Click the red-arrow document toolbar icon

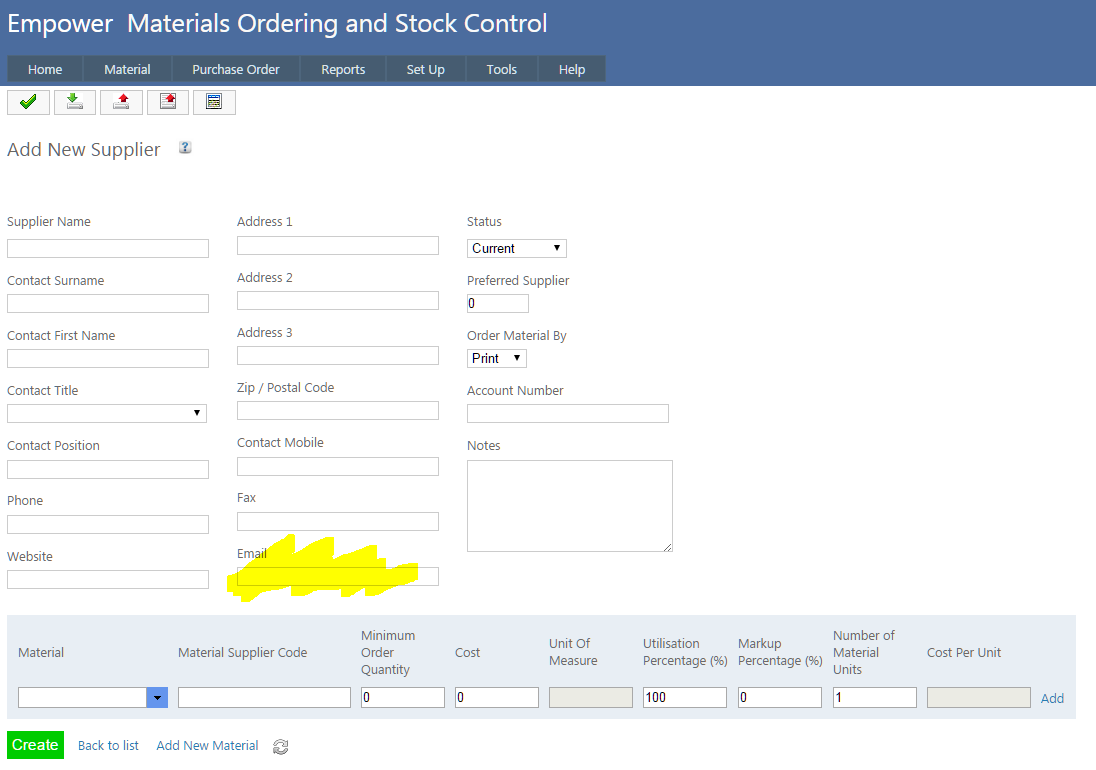click(x=167, y=102)
